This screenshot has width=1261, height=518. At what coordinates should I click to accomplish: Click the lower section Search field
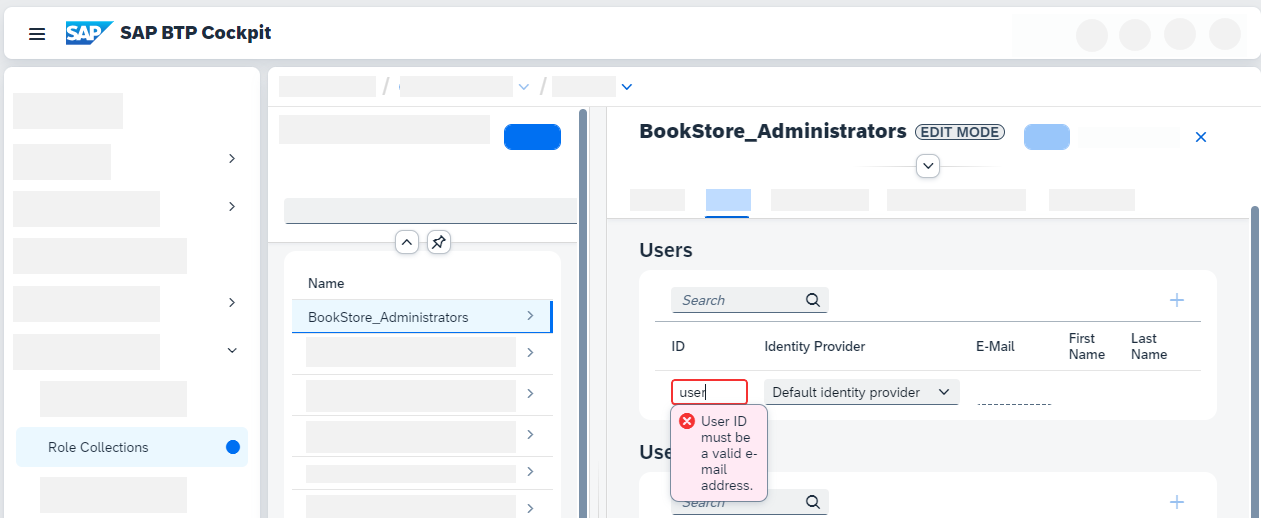point(750,502)
